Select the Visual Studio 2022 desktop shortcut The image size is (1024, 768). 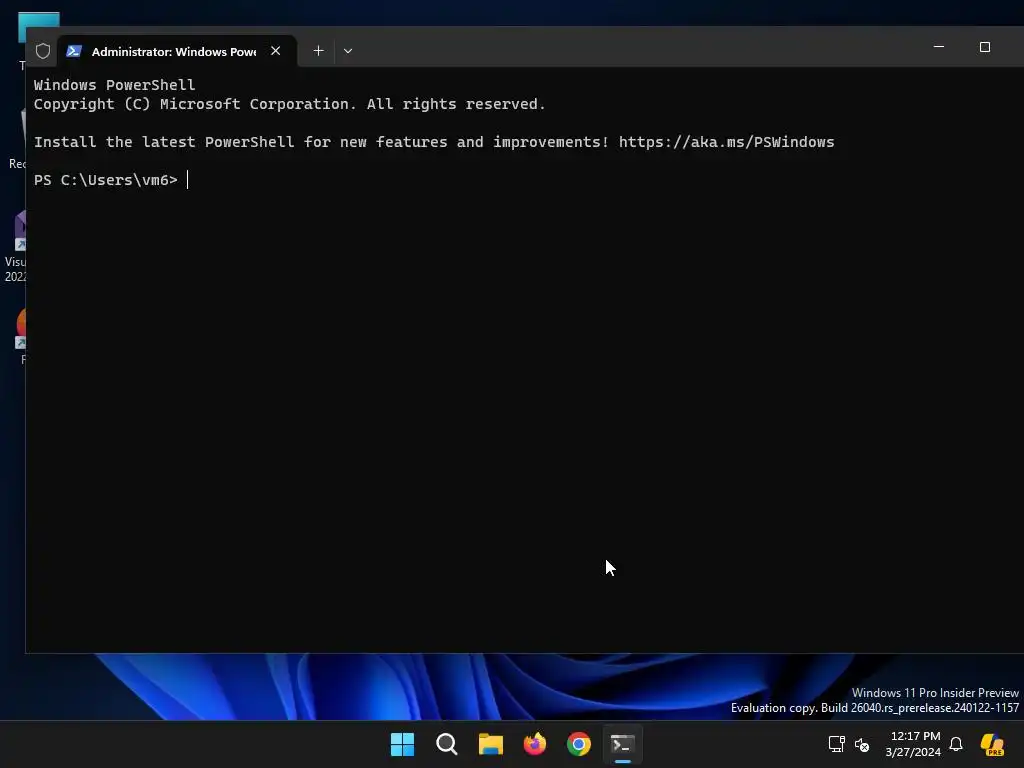click(16, 247)
